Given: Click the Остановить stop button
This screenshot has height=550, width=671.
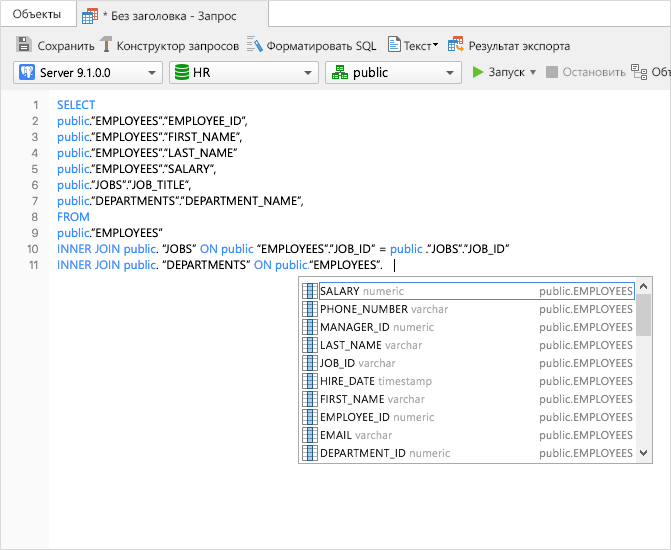Looking at the screenshot, I should pyautogui.click(x=585, y=72).
